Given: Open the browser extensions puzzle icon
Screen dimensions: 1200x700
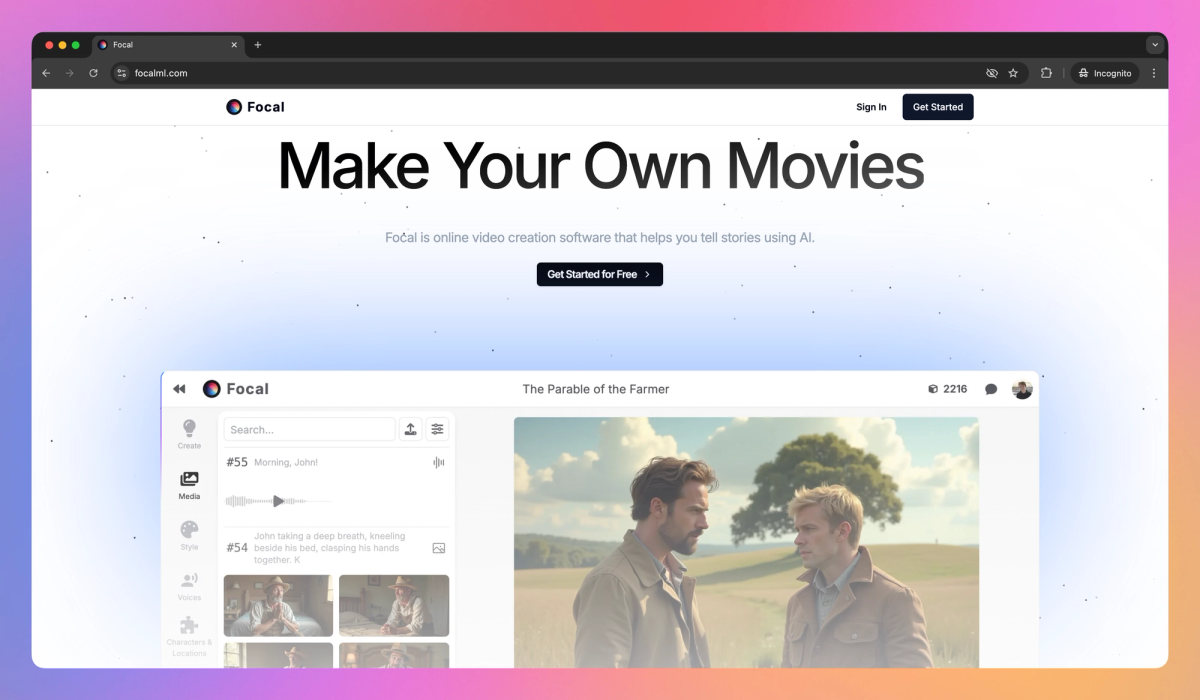Looking at the screenshot, I should click(1046, 73).
